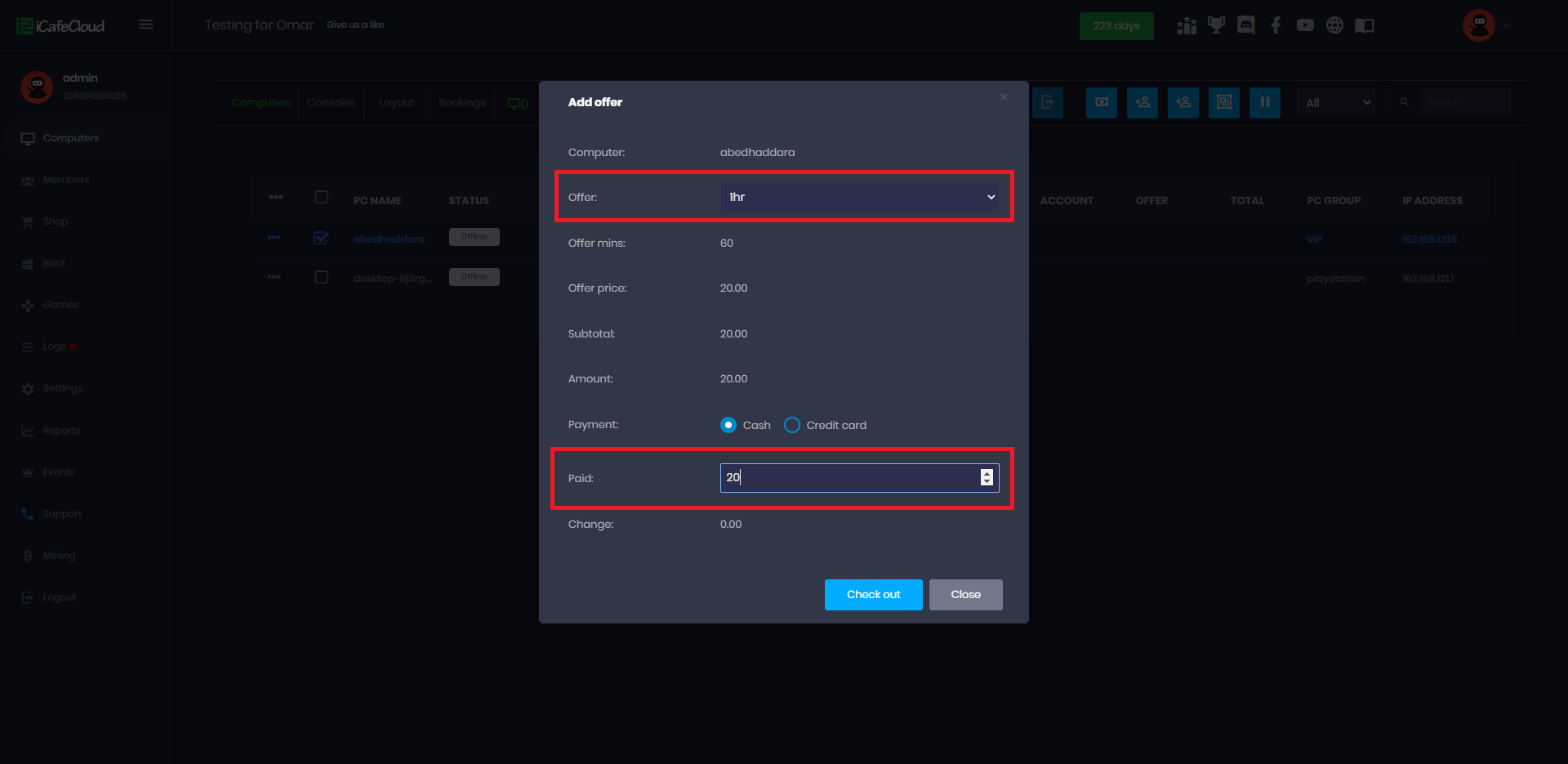Open the trophy icon in header
Viewport: 1568px width, 764px height.
click(x=1216, y=25)
